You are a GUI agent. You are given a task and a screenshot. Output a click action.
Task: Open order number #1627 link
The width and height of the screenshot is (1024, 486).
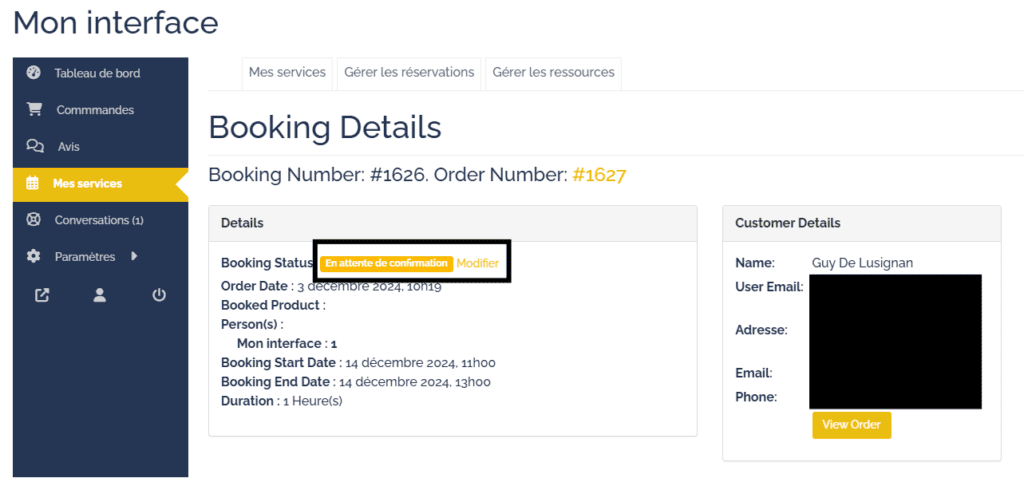click(x=599, y=175)
